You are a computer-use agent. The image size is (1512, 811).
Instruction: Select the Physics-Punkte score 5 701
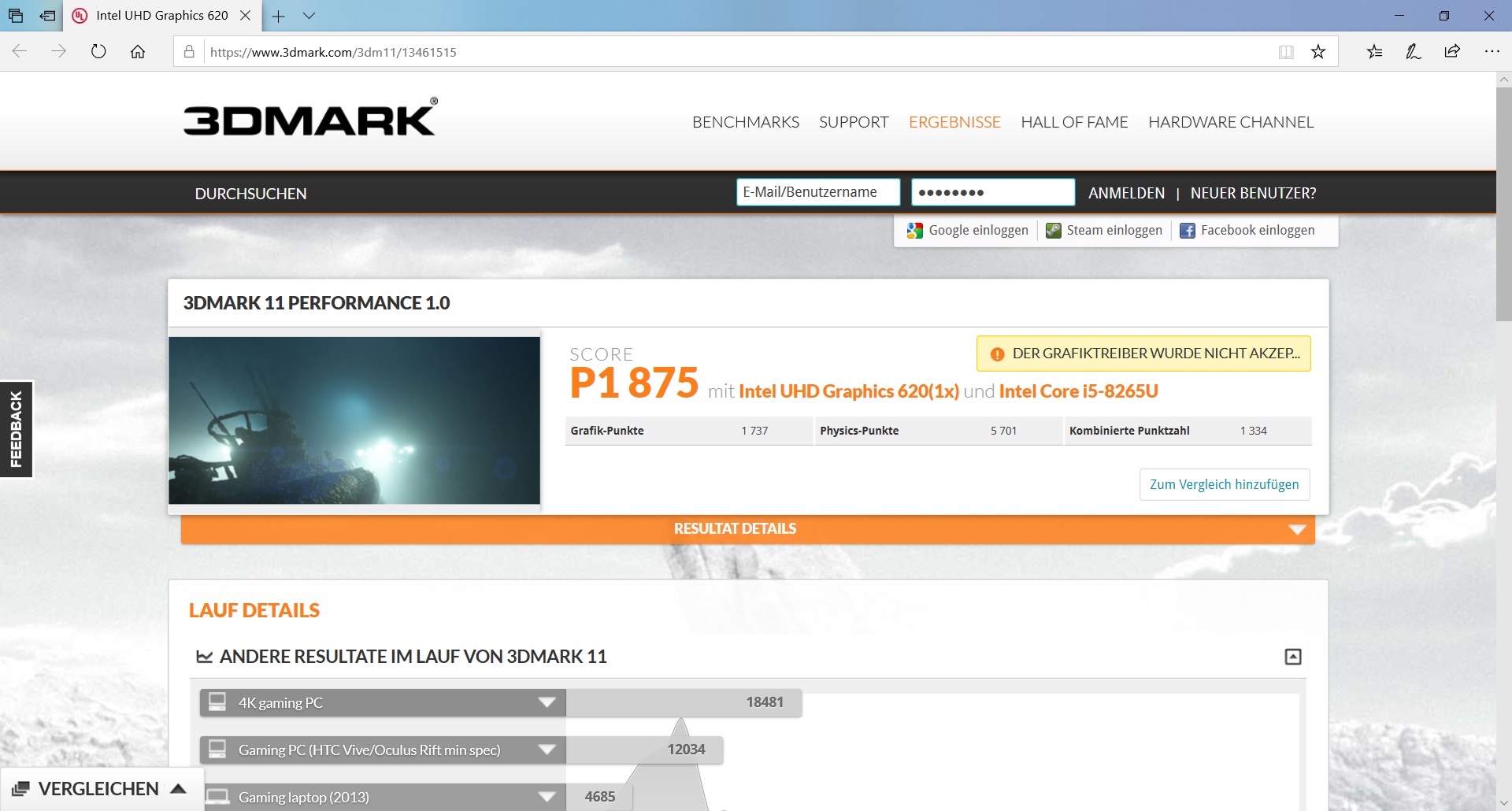pos(1003,431)
